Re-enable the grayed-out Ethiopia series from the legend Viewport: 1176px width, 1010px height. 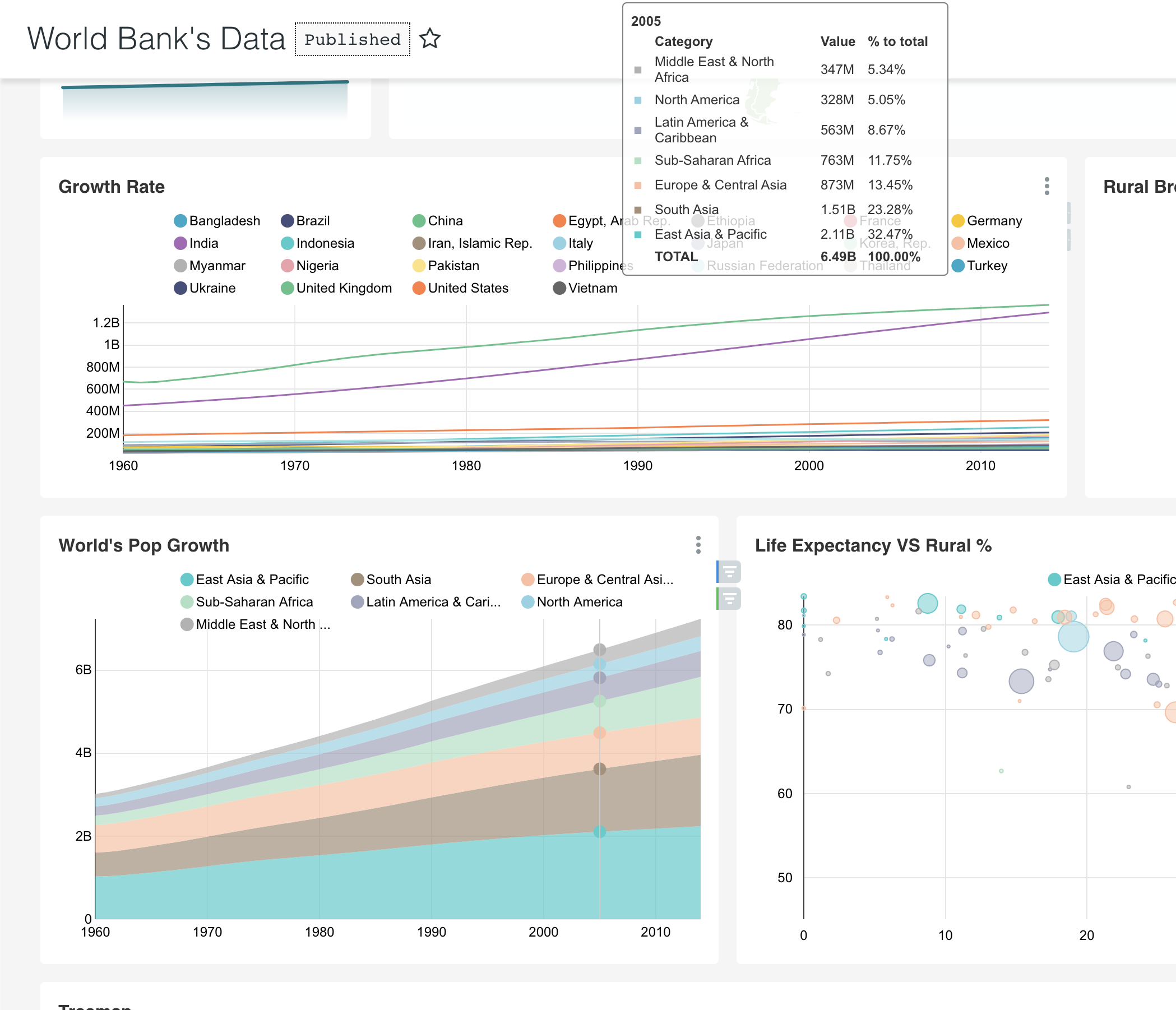point(698,221)
